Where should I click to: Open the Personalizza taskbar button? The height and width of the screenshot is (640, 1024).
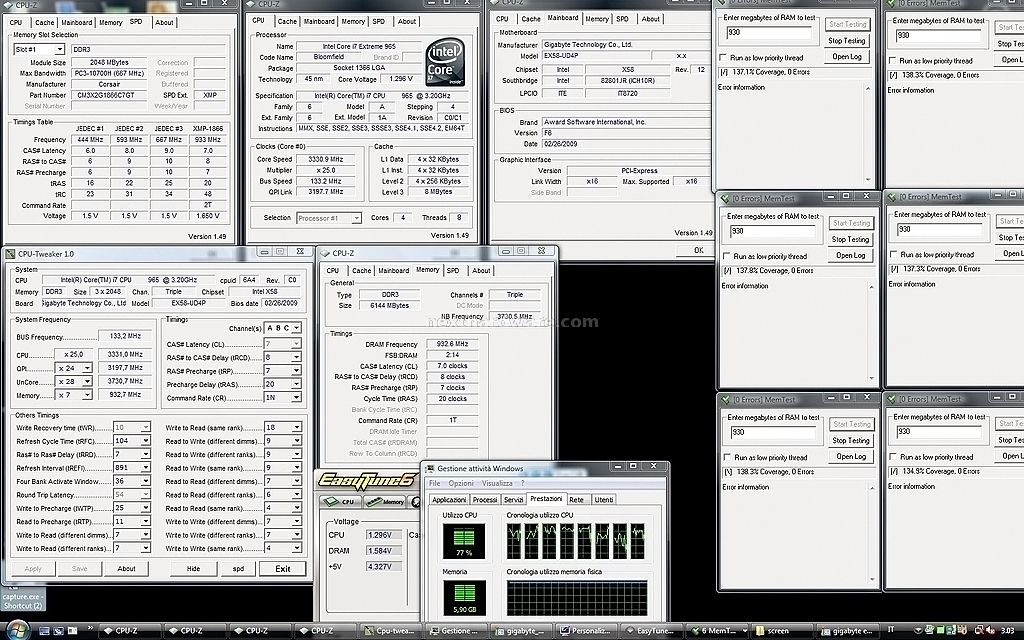tap(585, 631)
